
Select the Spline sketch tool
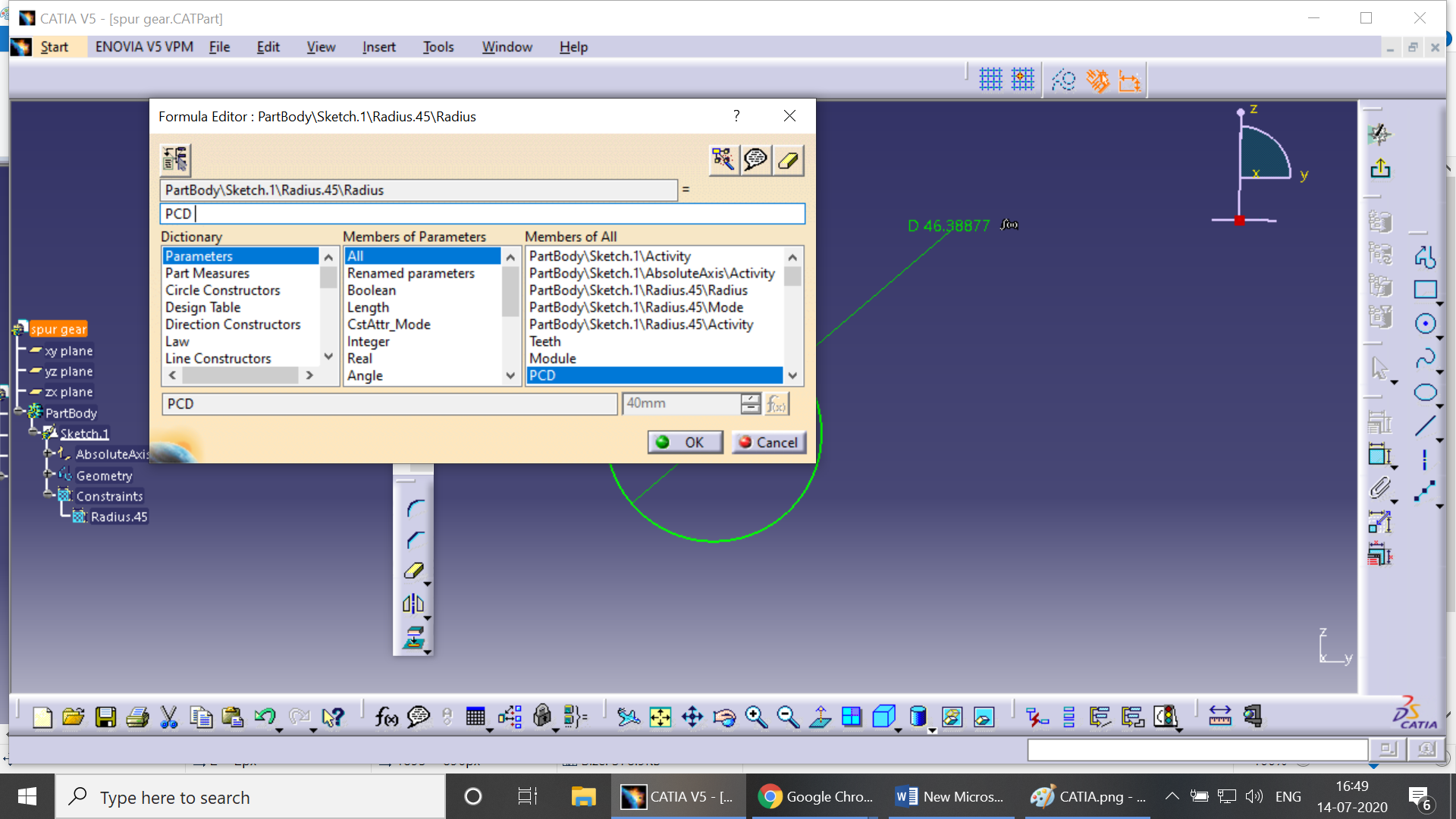click(1425, 358)
